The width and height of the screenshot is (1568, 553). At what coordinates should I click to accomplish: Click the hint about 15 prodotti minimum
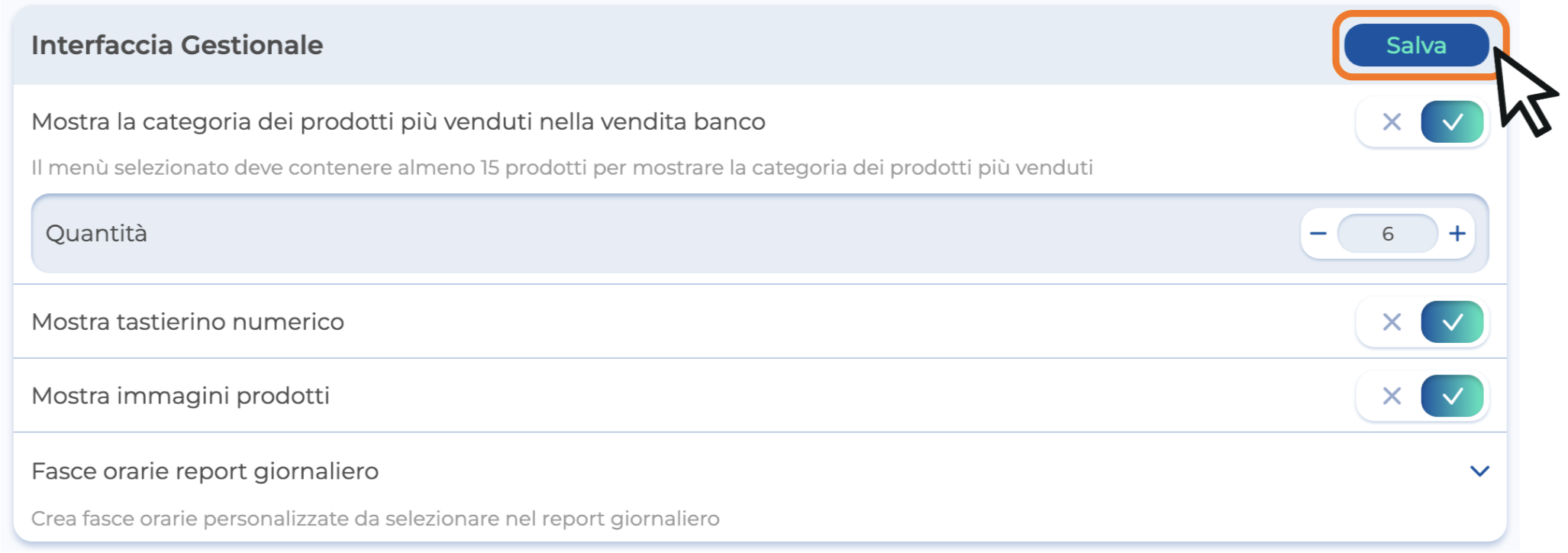tap(562, 168)
